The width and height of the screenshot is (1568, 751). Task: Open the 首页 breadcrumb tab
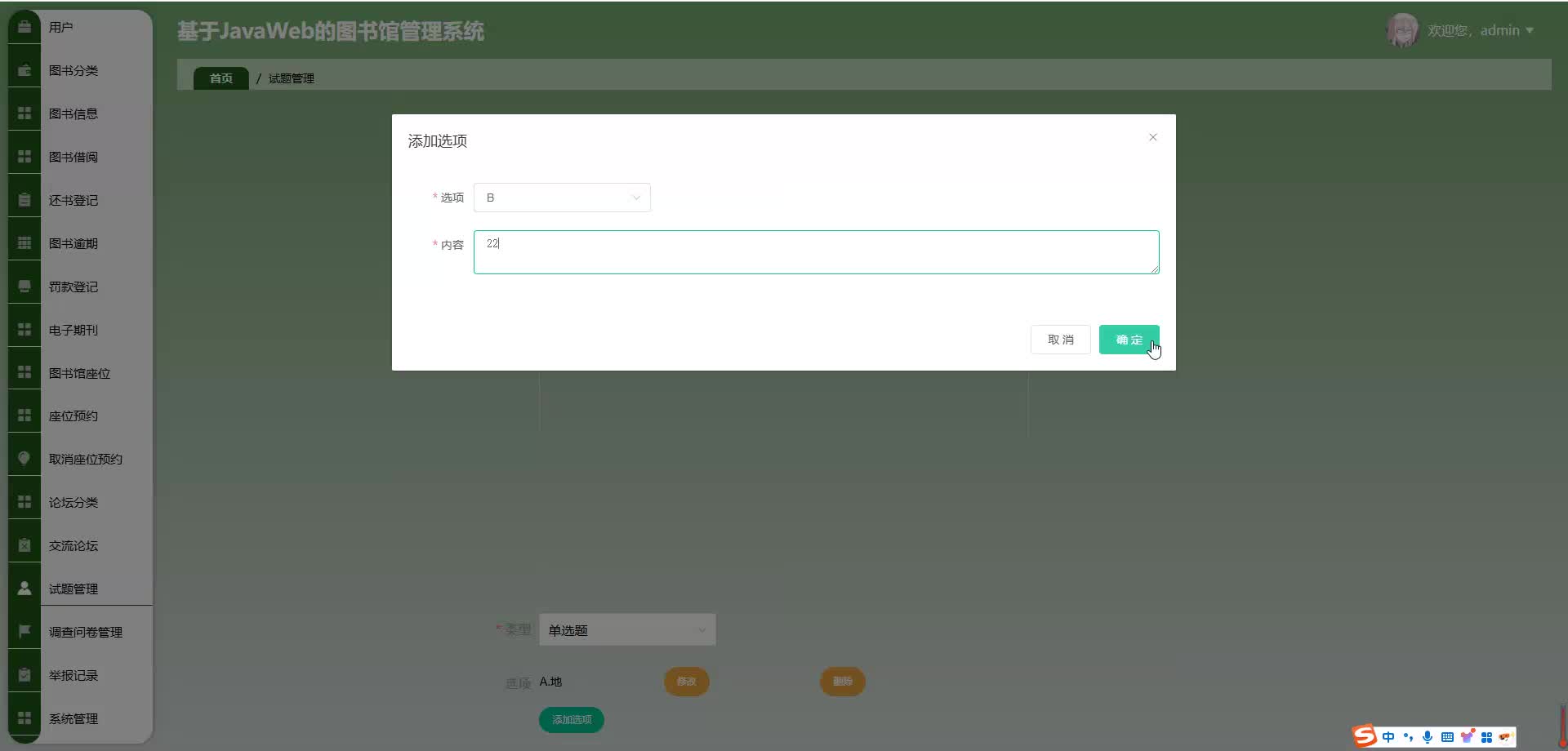(x=220, y=78)
